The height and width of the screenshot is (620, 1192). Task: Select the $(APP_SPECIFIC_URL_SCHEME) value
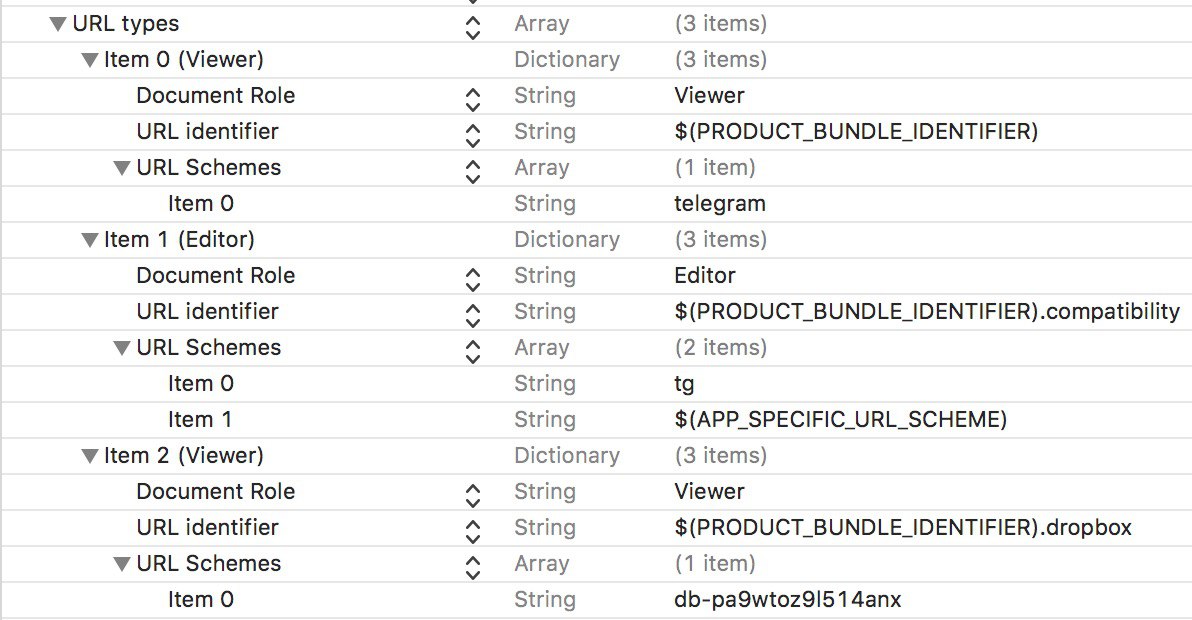click(840, 419)
